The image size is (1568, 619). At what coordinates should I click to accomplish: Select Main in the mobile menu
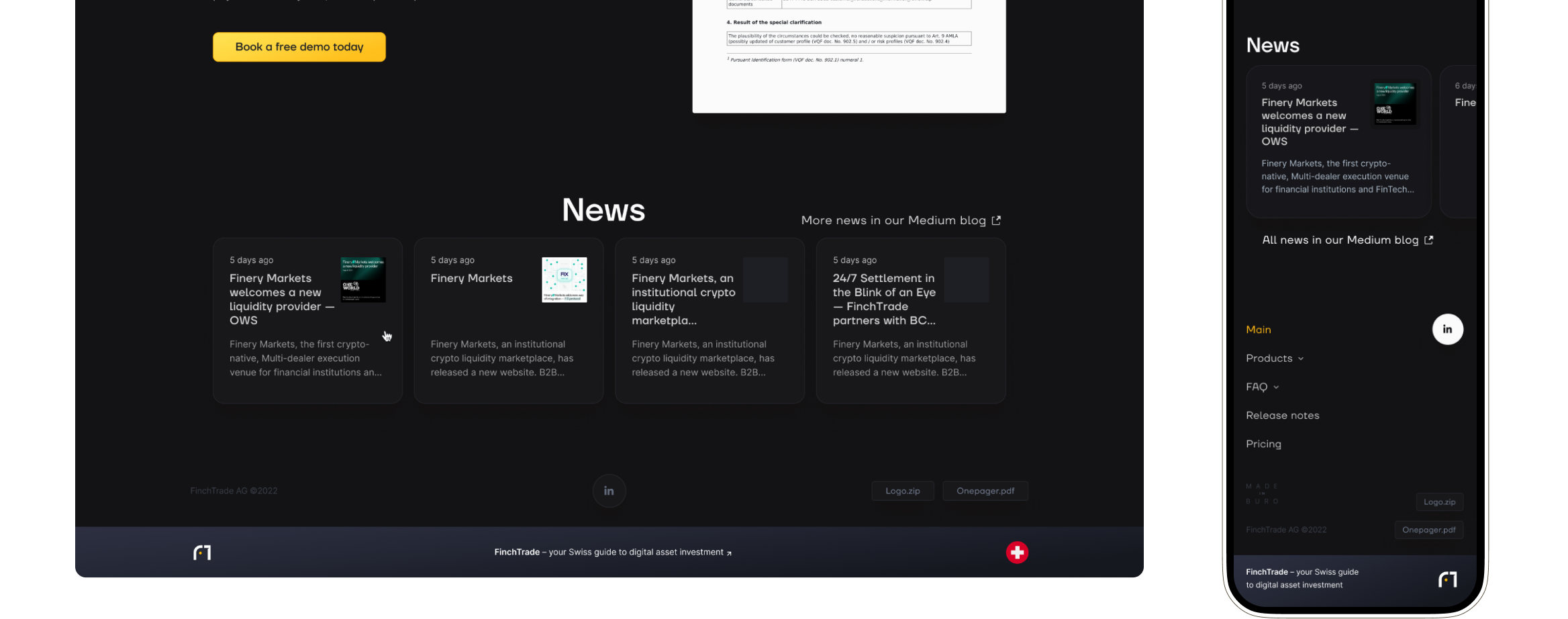pyautogui.click(x=1259, y=330)
